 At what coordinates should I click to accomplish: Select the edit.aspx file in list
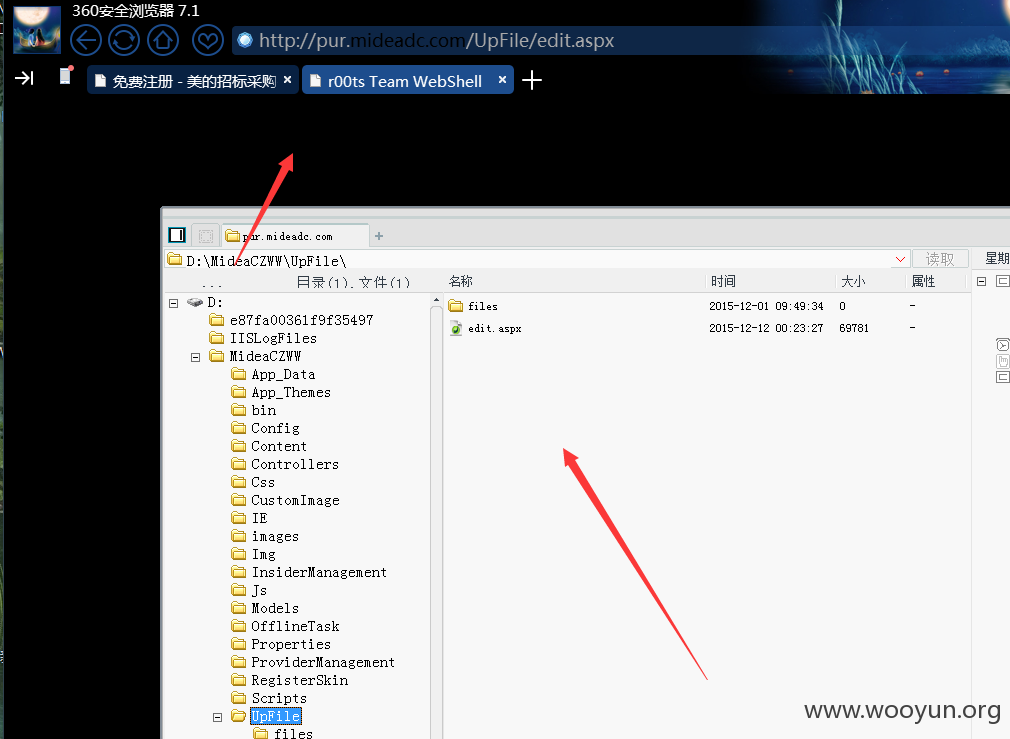[495, 329]
